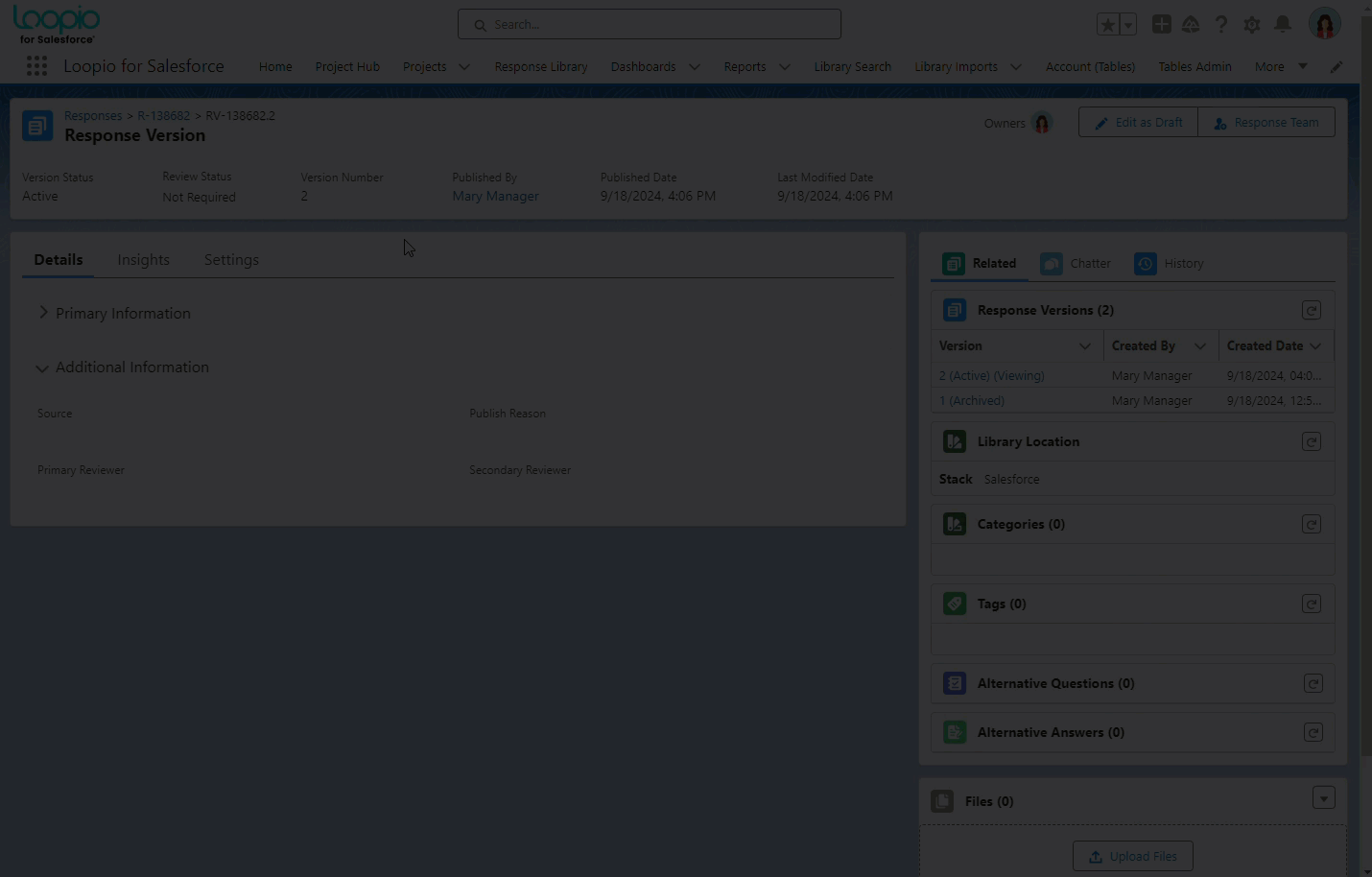Refresh the Tags card
Image resolution: width=1372 pixels, height=877 pixels.
[x=1312, y=604]
